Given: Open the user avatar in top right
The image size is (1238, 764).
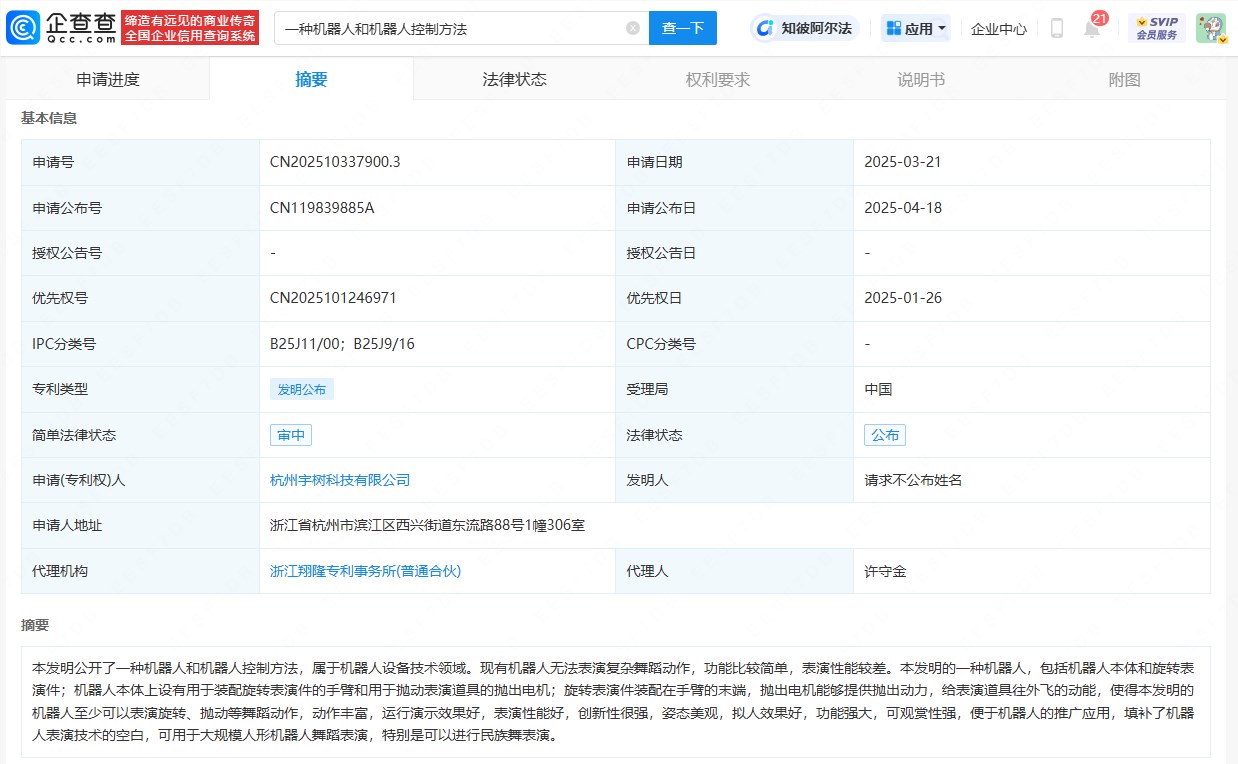Looking at the screenshot, I should click(x=1213, y=27).
